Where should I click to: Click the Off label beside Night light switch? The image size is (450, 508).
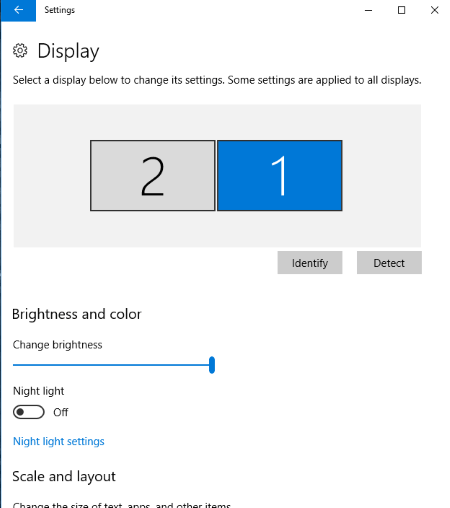(60, 412)
